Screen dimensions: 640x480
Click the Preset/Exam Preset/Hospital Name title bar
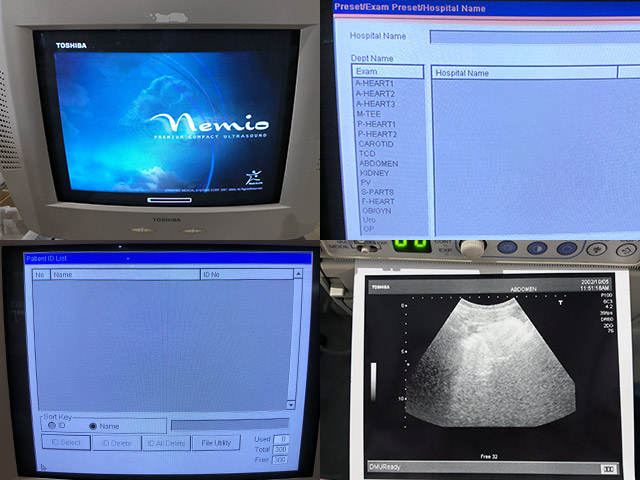pyautogui.click(x=487, y=8)
